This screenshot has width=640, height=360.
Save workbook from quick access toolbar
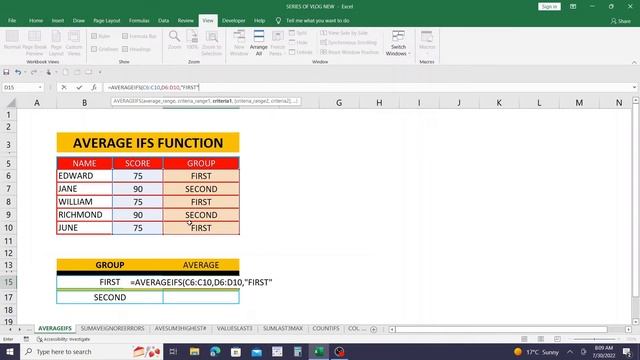(x=6, y=72)
